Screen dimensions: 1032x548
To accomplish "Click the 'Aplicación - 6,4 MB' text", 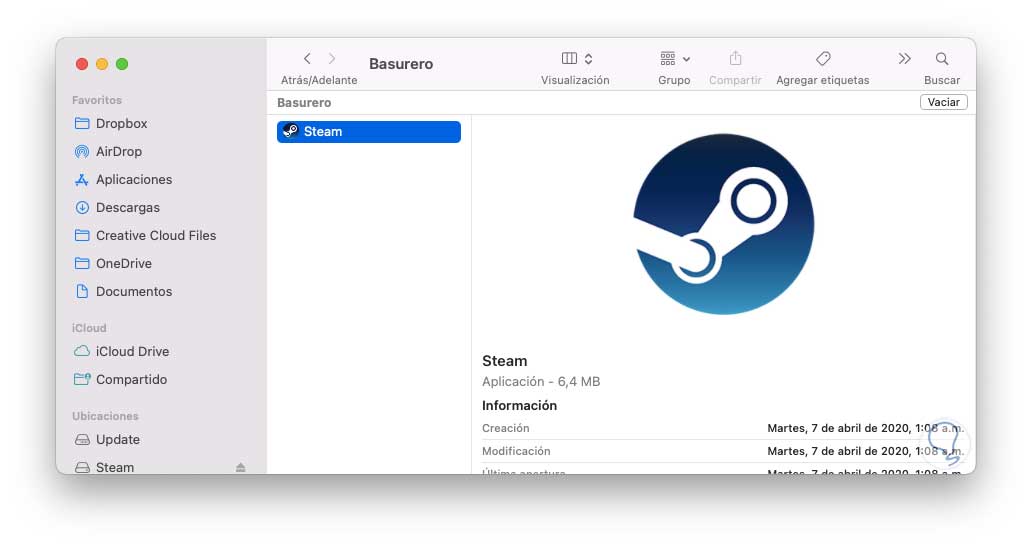I will pyautogui.click(x=541, y=382).
